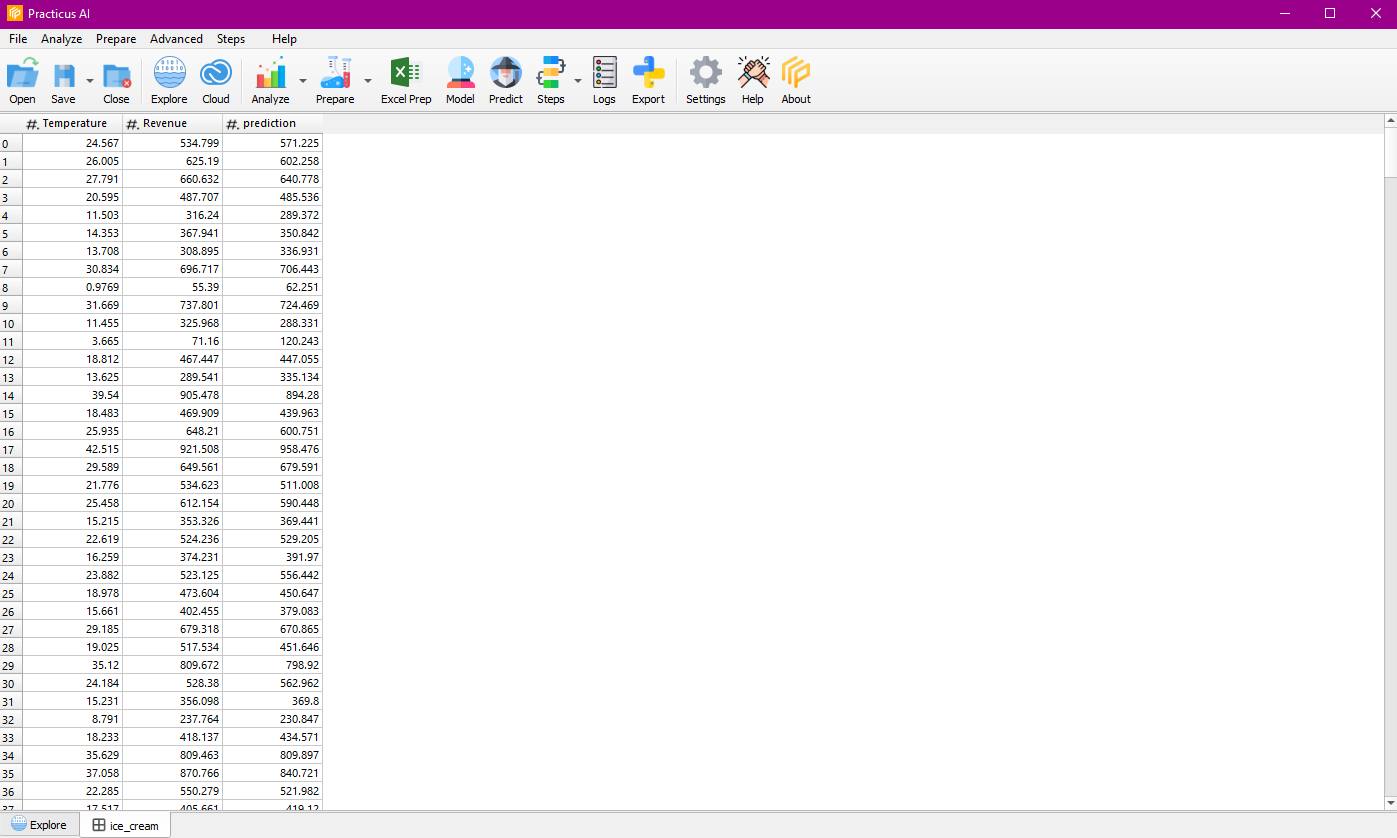Click the Save disk icon
Viewport: 1397px width, 838px height.
[63, 76]
